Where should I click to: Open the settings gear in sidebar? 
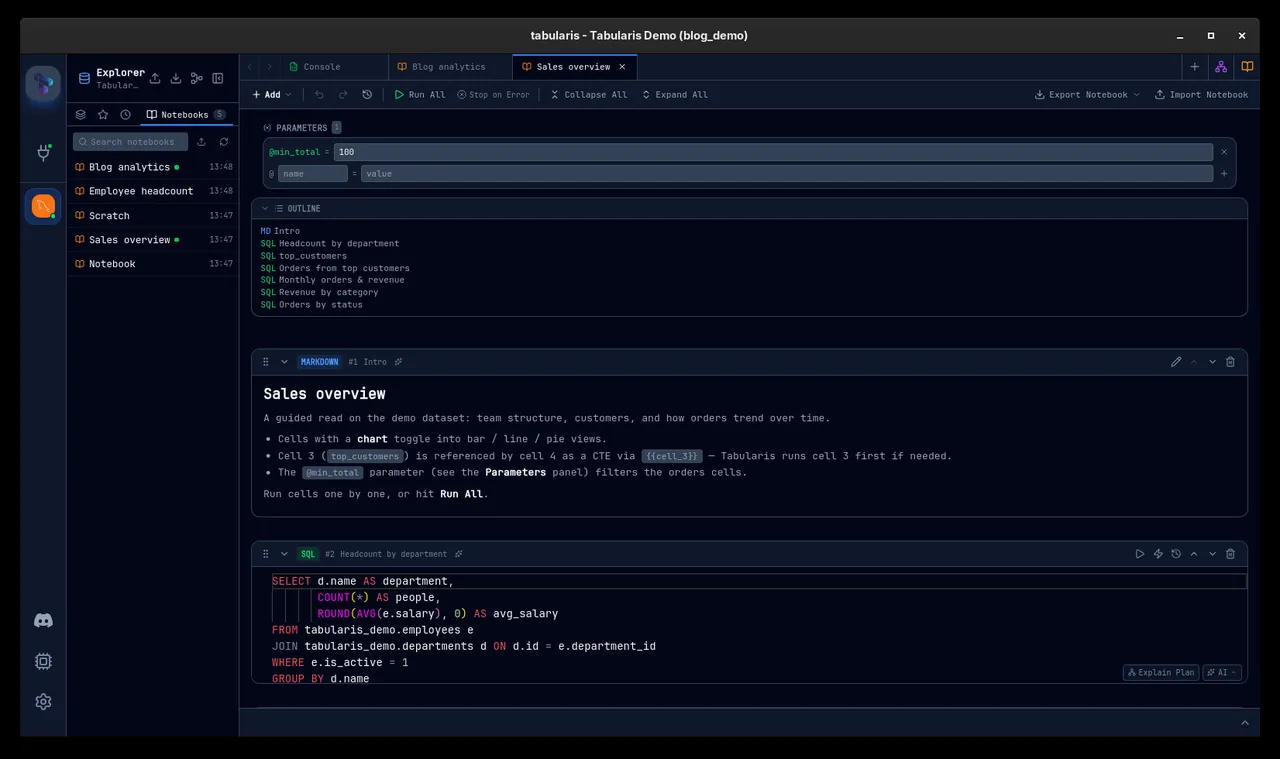click(x=43, y=702)
